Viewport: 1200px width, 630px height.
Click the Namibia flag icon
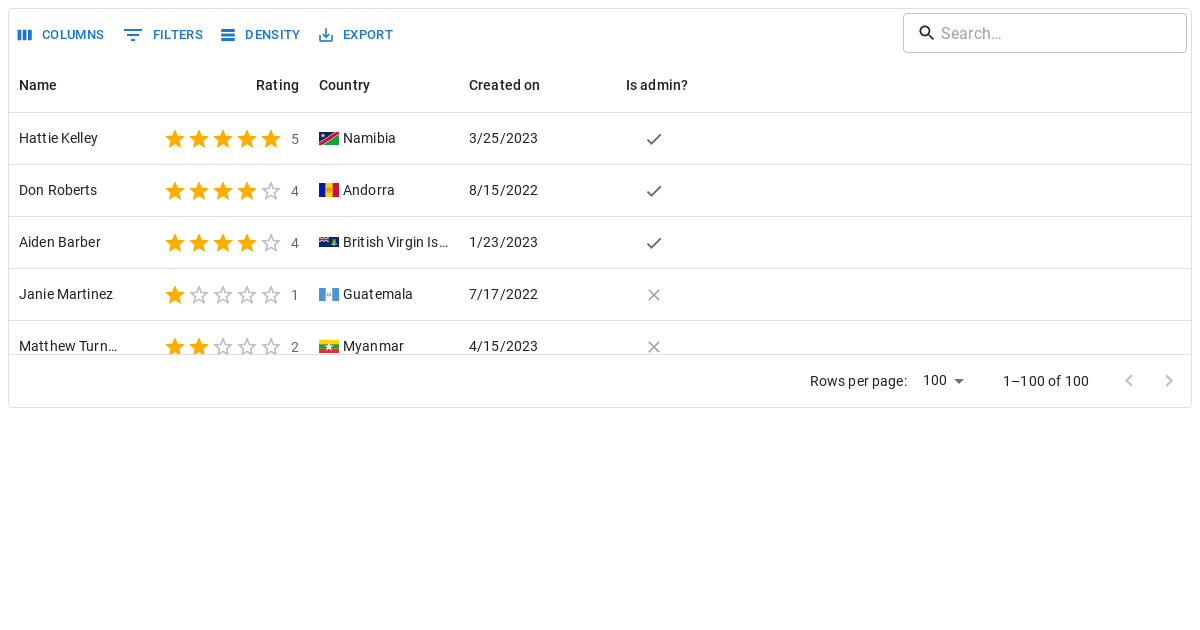(x=329, y=139)
